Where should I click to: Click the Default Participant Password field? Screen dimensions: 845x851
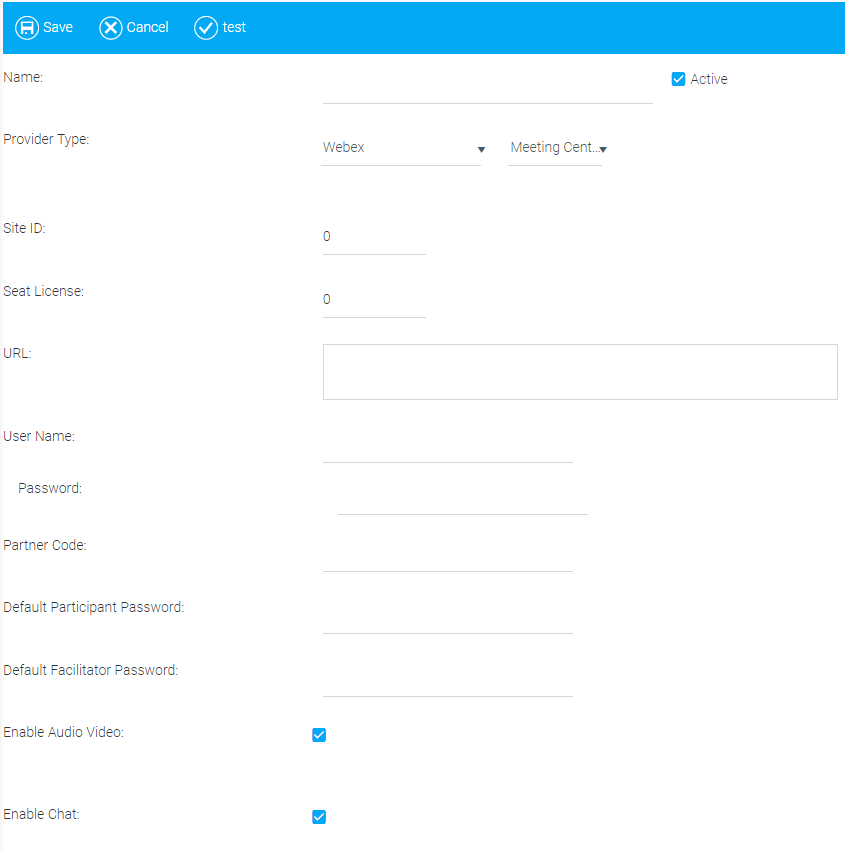tap(447, 620)
